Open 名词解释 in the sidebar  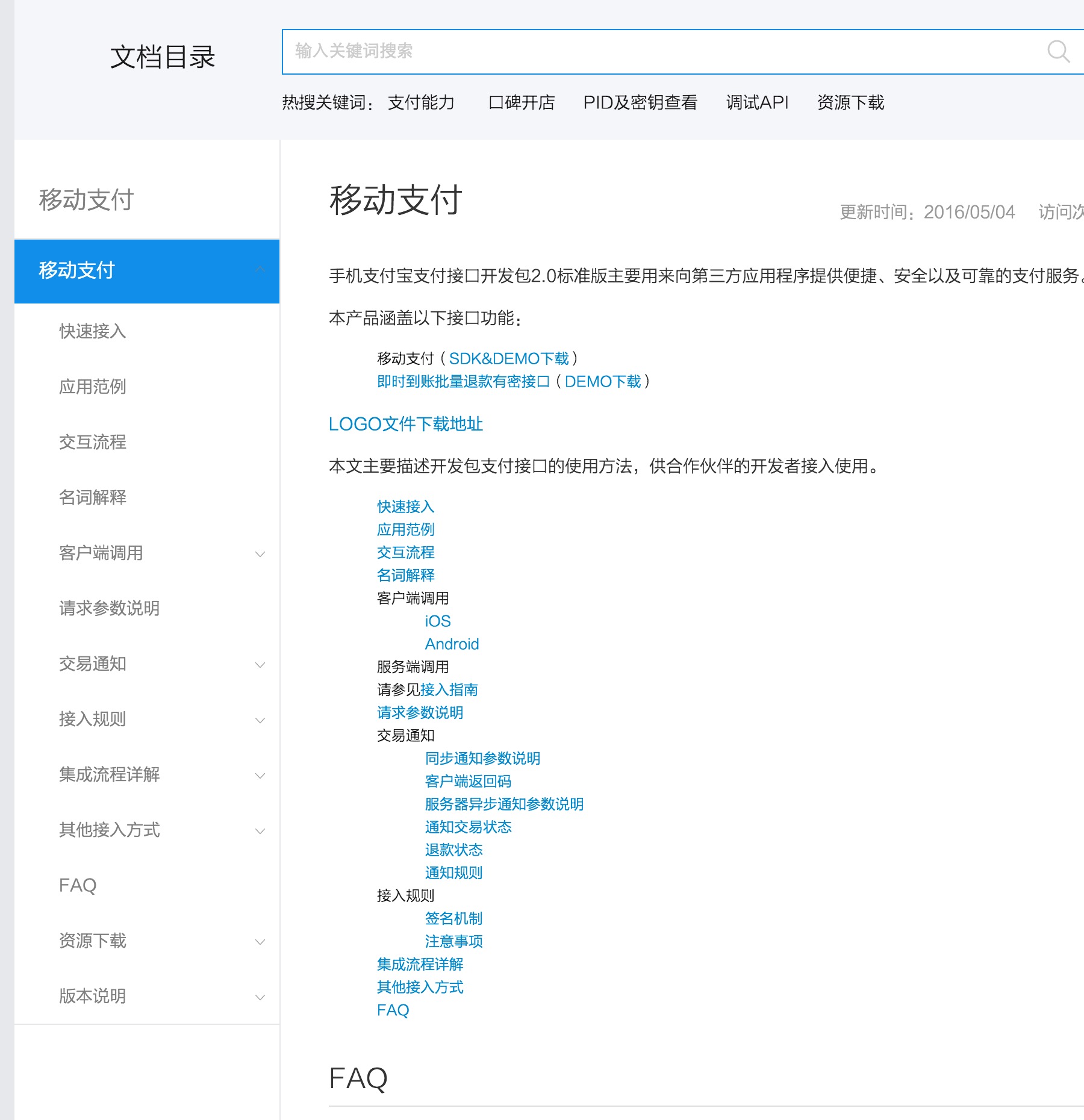pyautogui.click(x=93, y=497)
